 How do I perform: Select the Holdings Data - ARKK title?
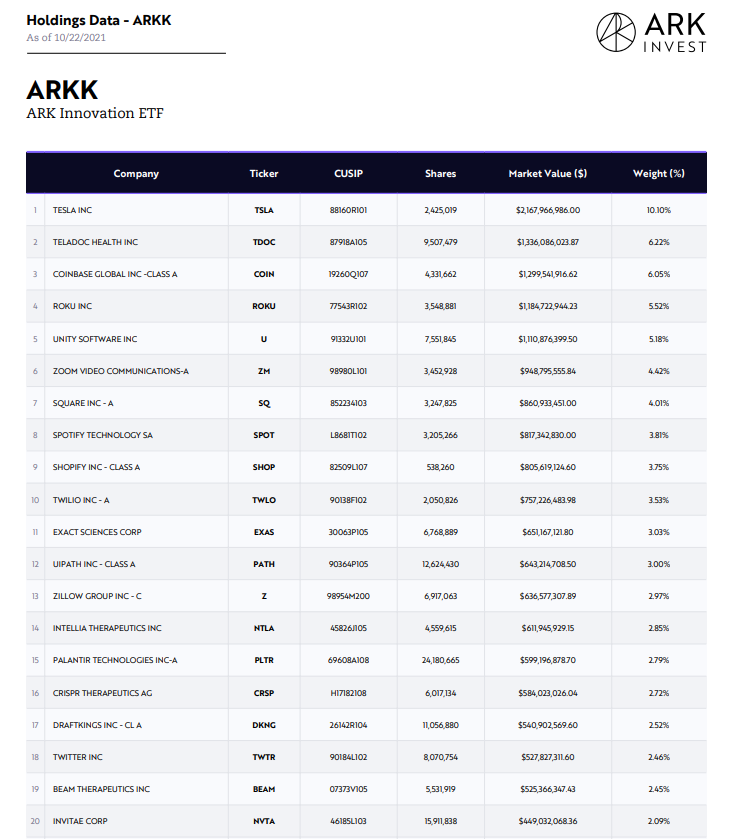point(98,20)
